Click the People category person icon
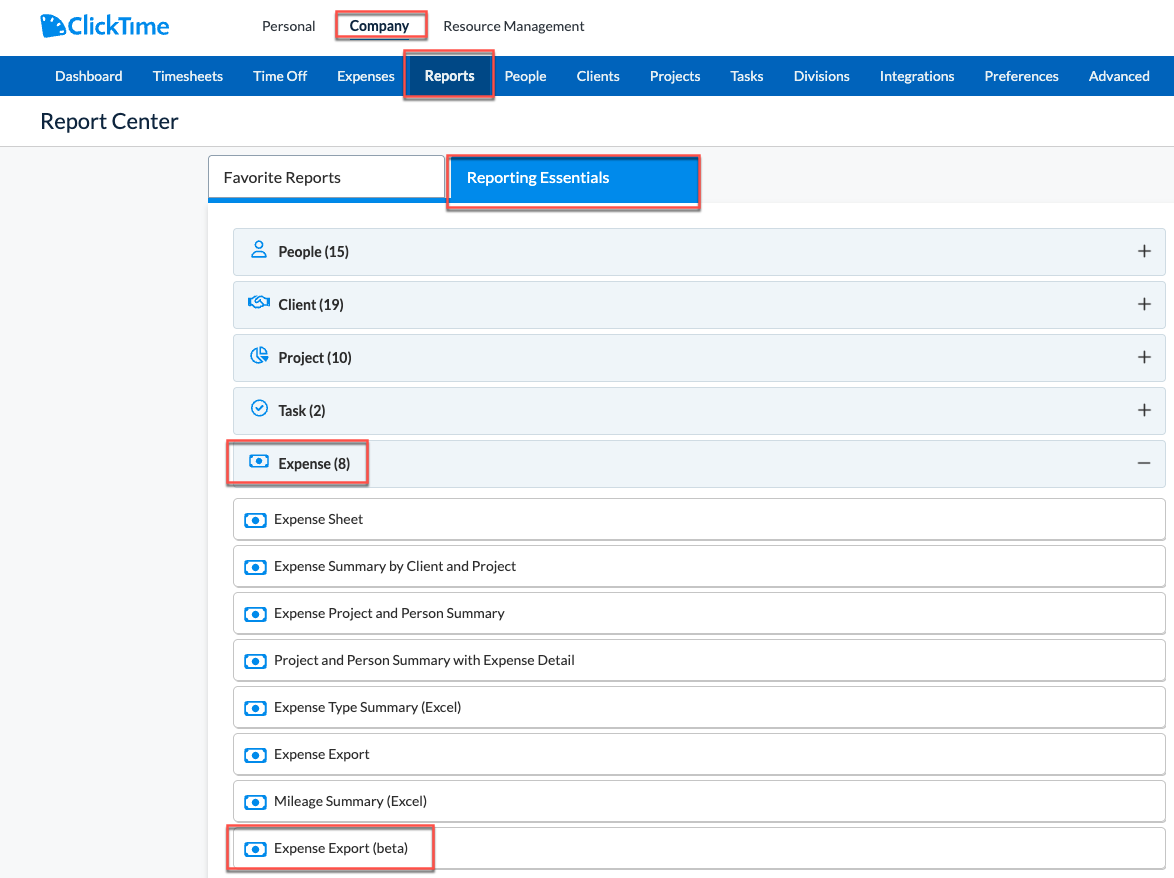The height and width of the screenshot is (878, 1174). [x=258, y=249]
